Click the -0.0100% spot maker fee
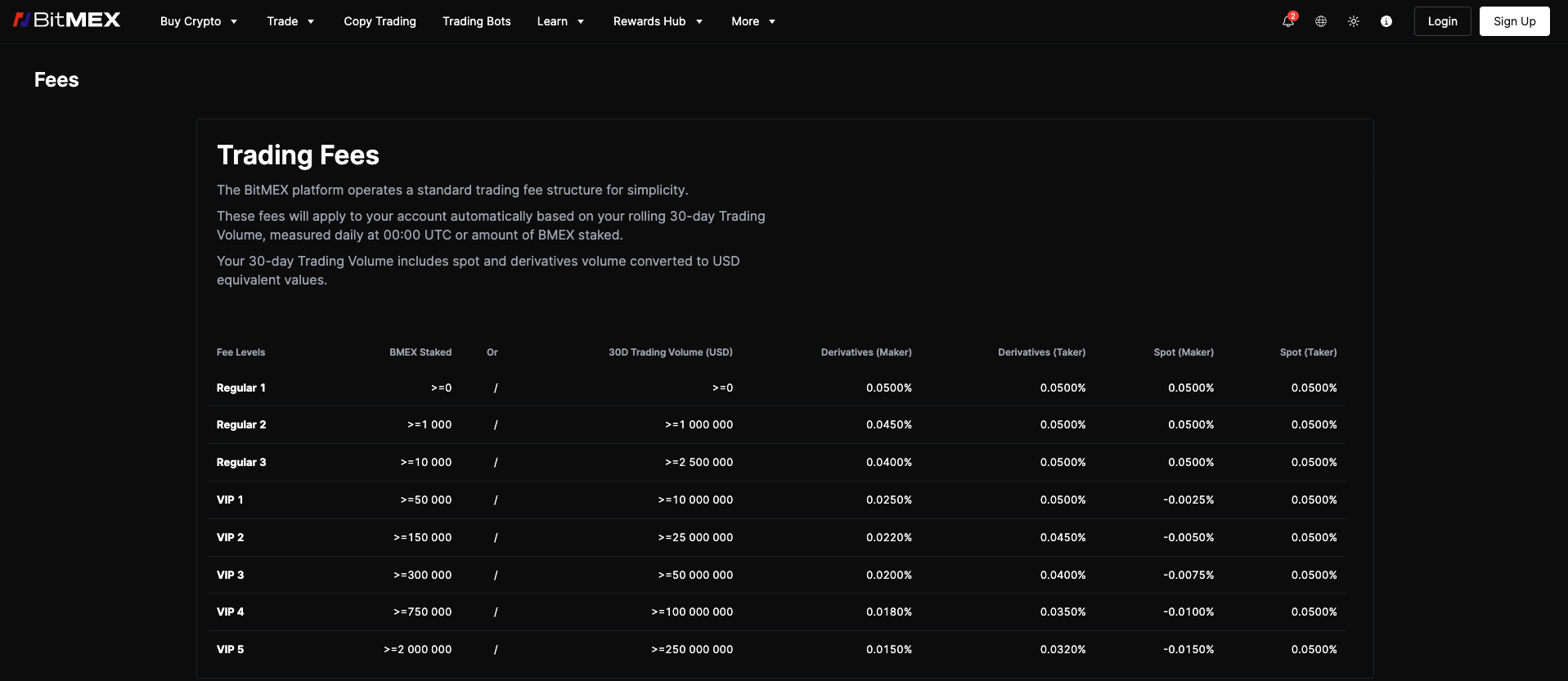The image size is (1568, 681). click(1188, 612)
